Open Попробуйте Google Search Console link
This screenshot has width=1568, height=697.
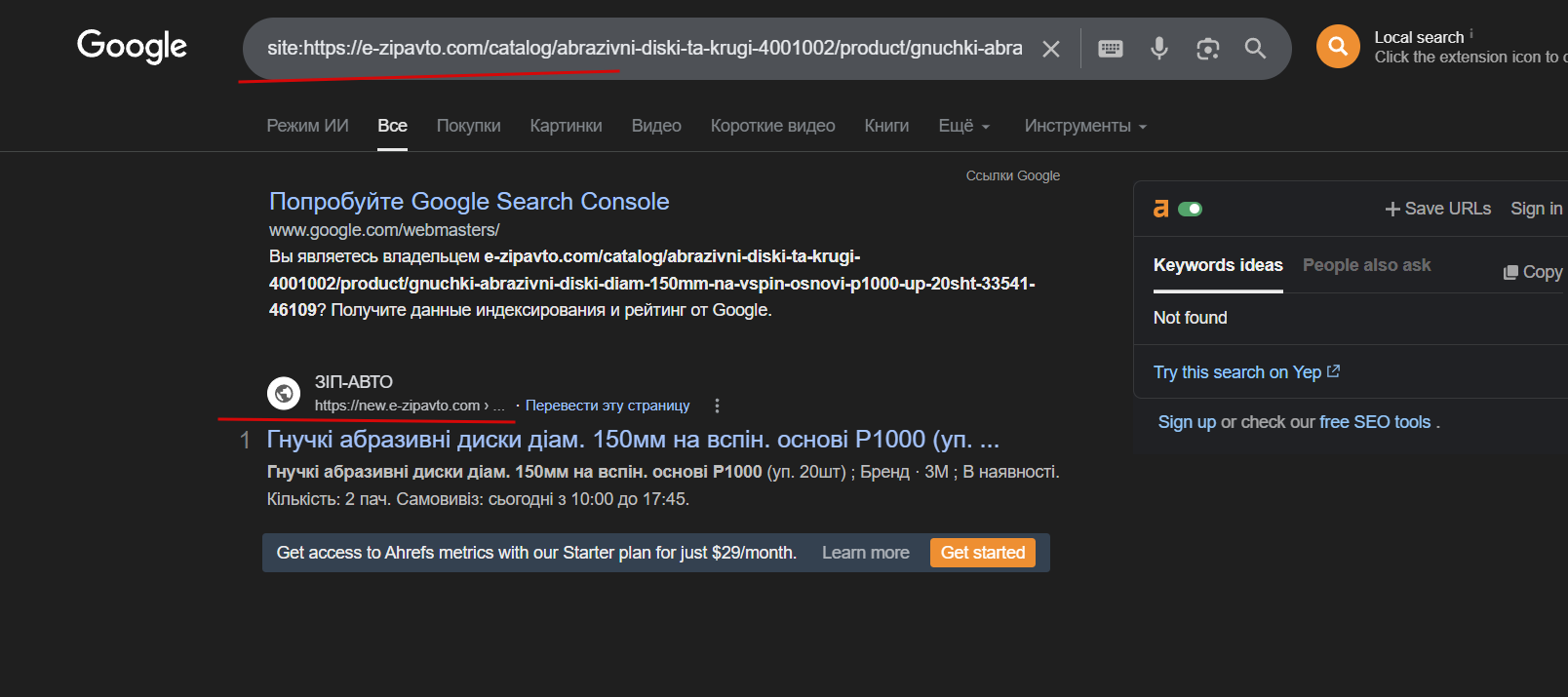(469, 201)
